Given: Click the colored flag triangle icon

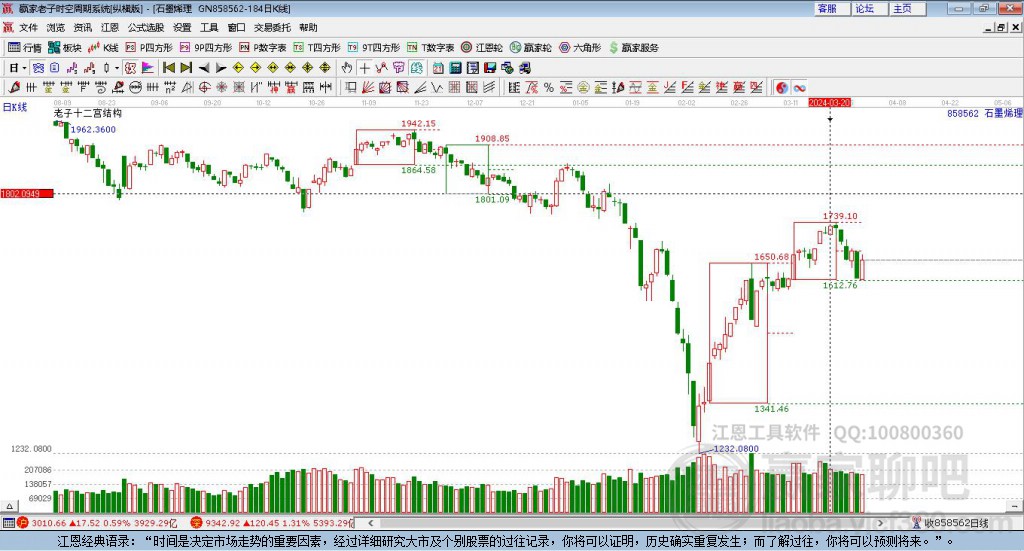Looking at the screenshot, I should click(148, 68).
